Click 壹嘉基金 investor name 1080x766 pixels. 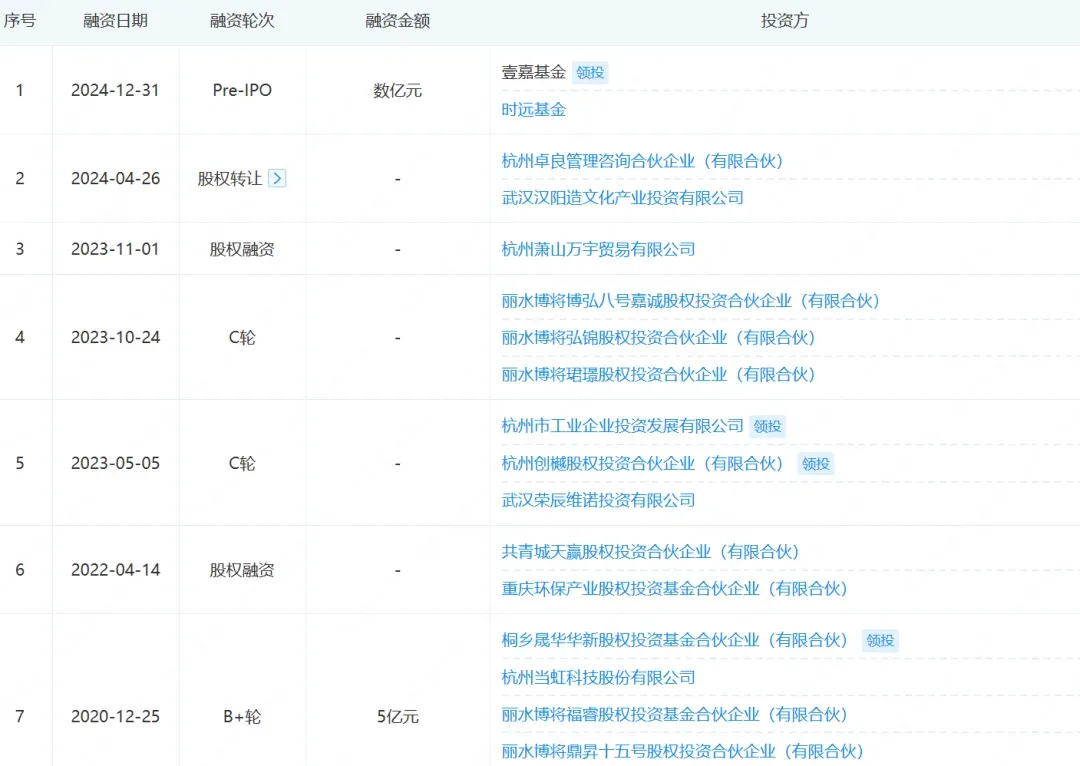pyautogui.click(x=534, y=72)
